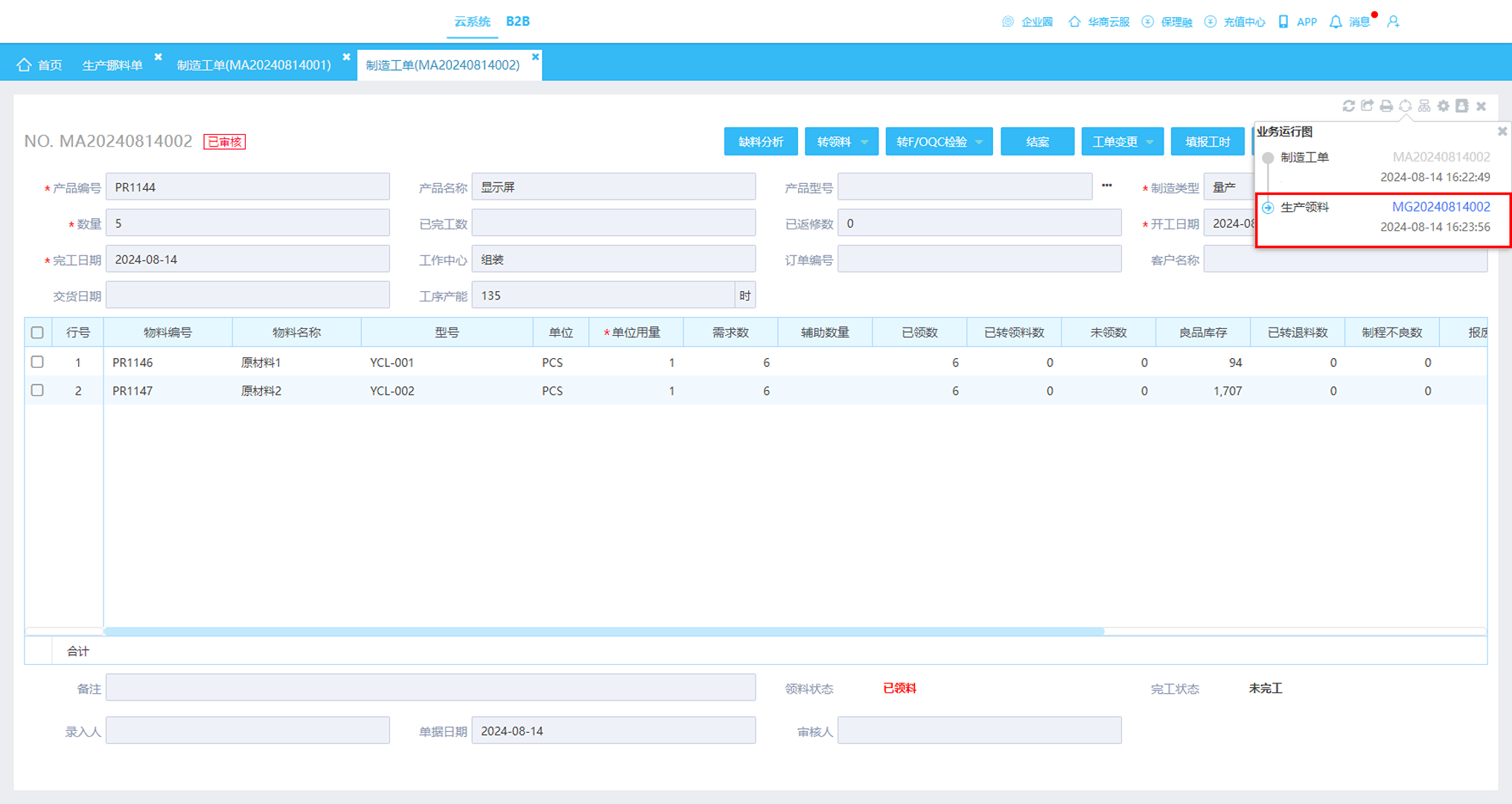
Task: Open 保理融 in the top bar
Action: click(x=1167, y=22)
